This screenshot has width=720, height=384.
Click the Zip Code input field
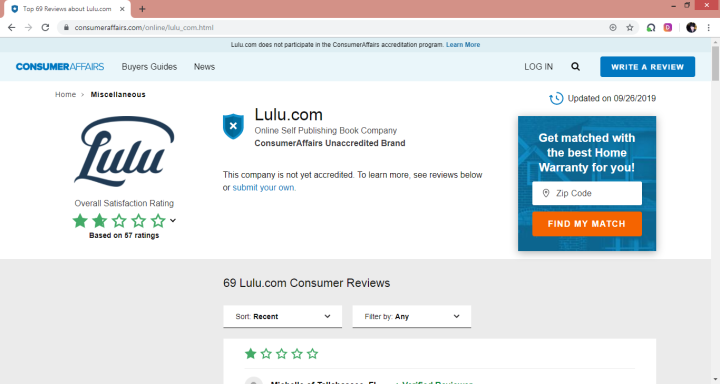point(587,193)
